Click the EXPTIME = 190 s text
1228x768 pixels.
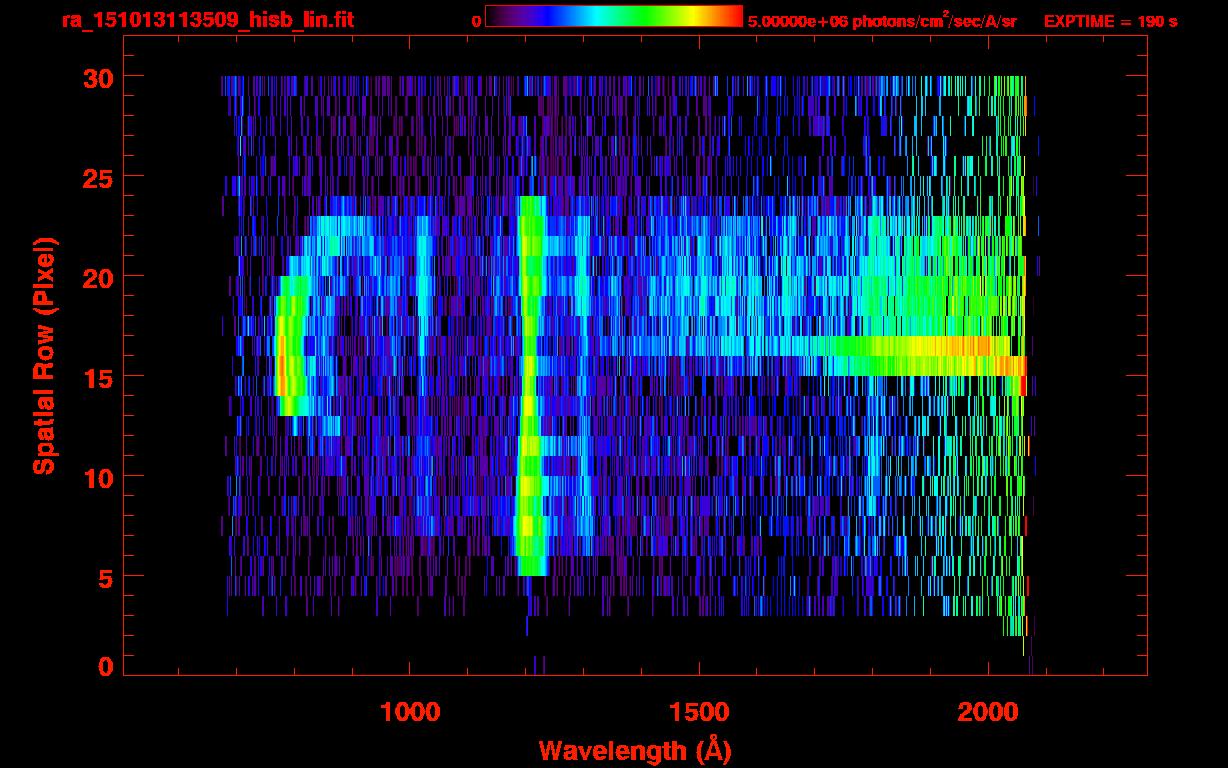(x=1110, y=21)
